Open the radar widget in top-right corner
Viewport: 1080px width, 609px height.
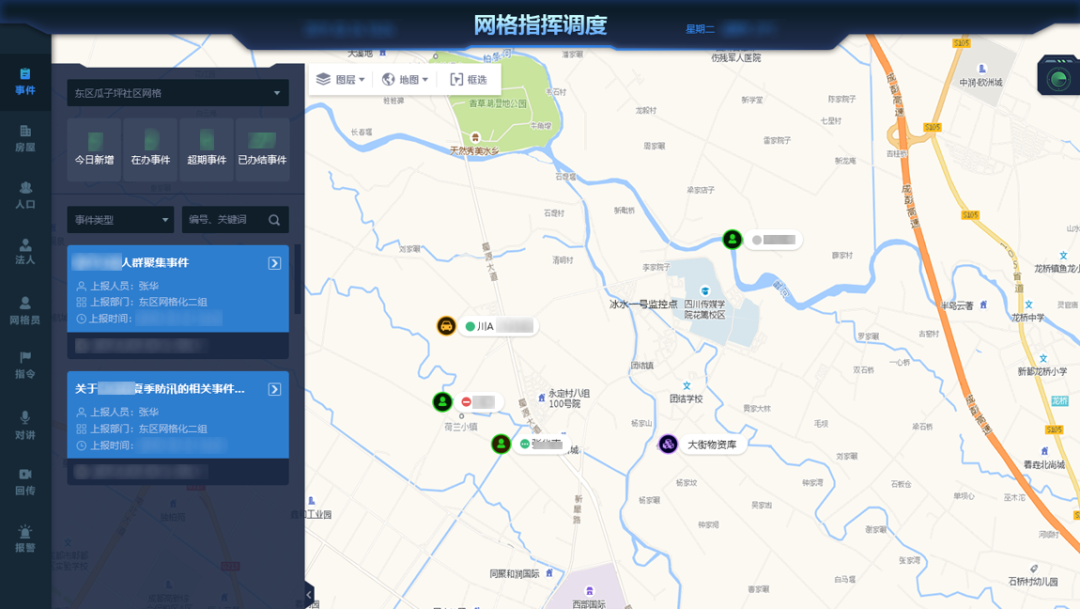(x=1057, y=78)
